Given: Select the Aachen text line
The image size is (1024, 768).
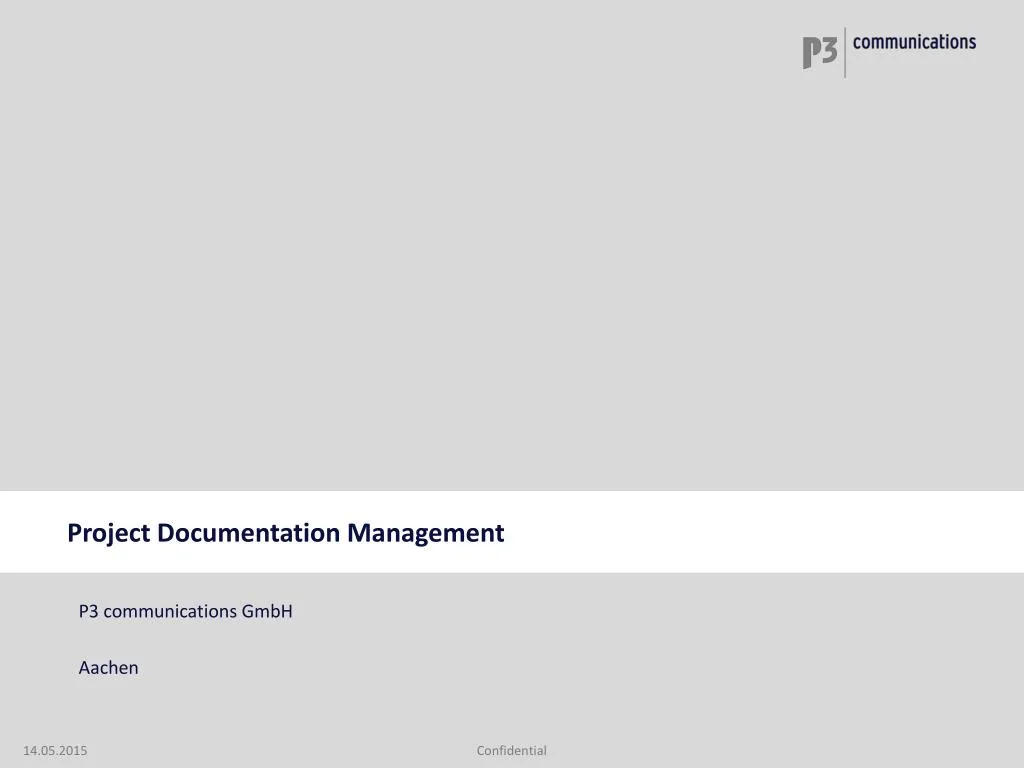Looking at the screenshot, I should (x=108, y=667).
